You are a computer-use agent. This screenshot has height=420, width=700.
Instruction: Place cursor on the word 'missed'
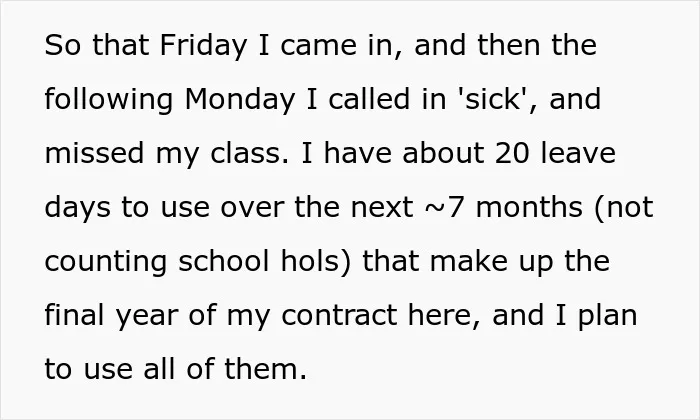[94, 153]
